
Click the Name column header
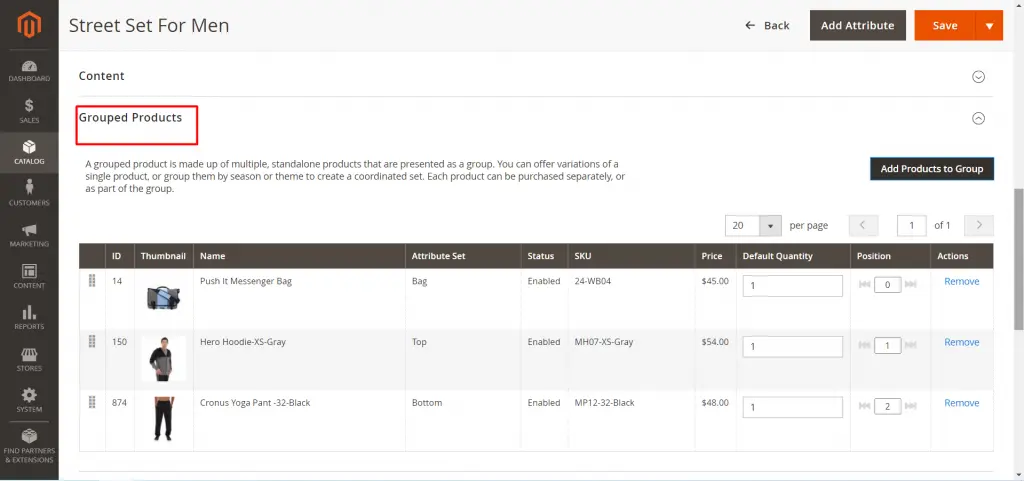pos(212,256)
